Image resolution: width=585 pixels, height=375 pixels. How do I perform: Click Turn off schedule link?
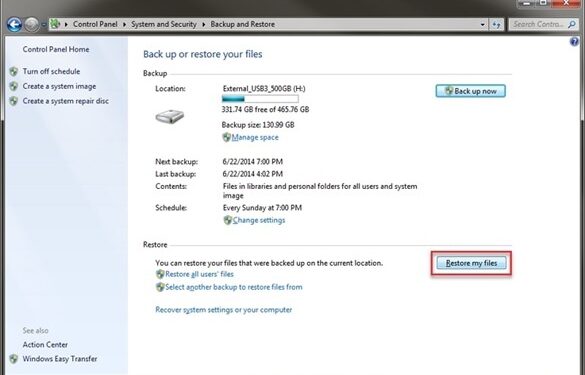point(51,71)
